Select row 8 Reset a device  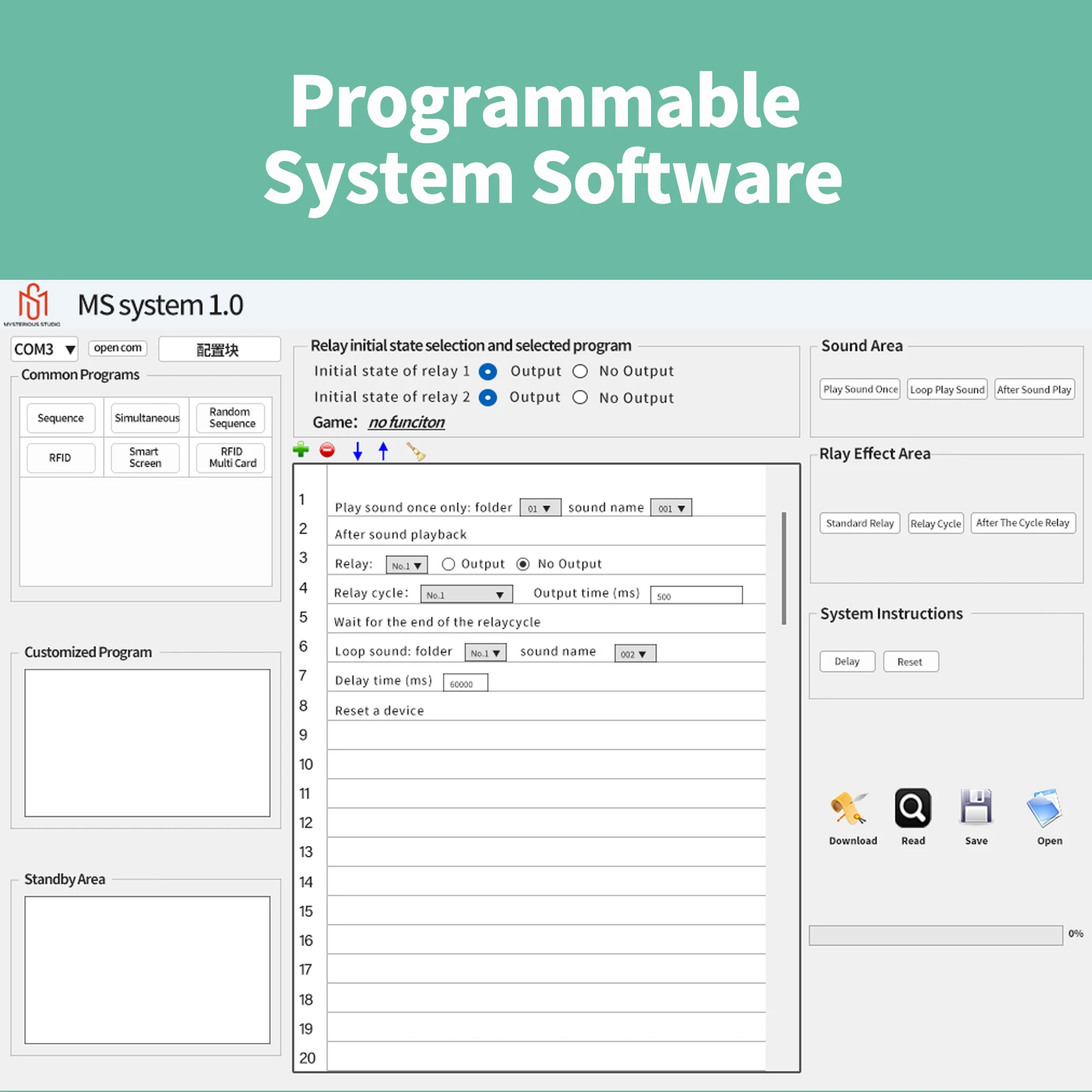[x=546, y=706]
